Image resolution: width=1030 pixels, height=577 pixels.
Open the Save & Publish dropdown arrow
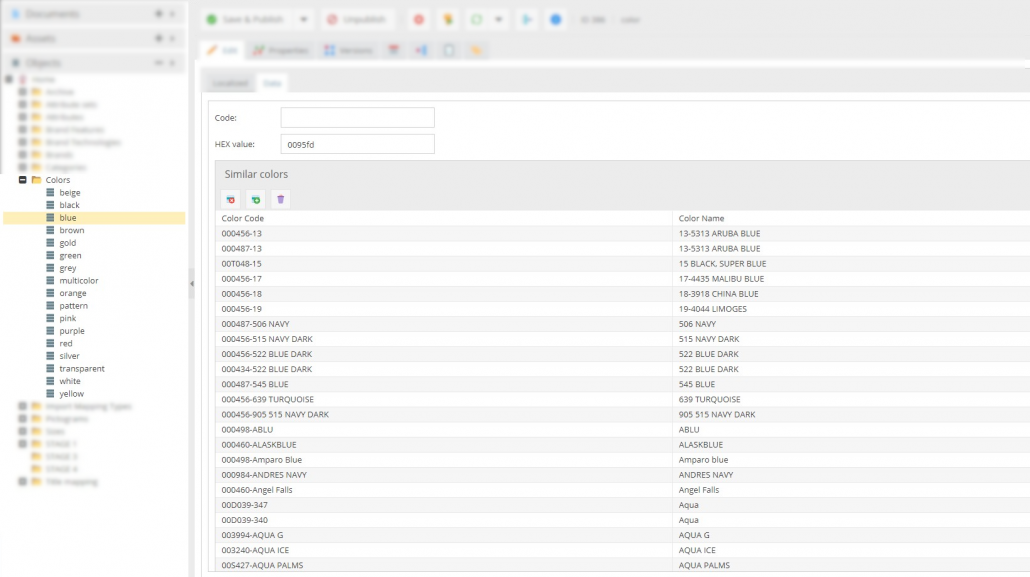pyautogui.click(x=304, y=20)
